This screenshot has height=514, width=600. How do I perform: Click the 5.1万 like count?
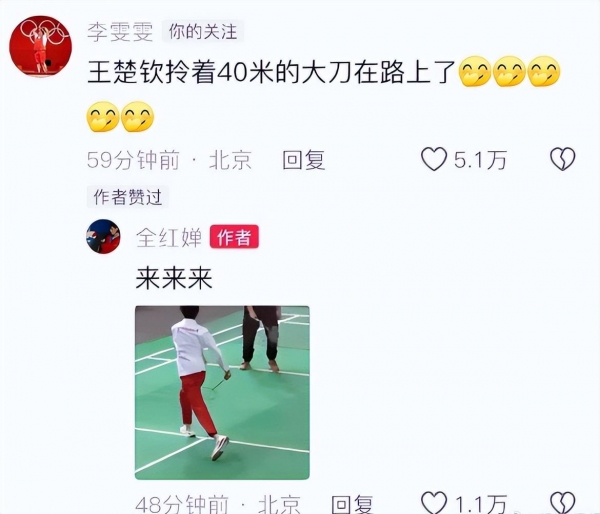tap(481, 160)
